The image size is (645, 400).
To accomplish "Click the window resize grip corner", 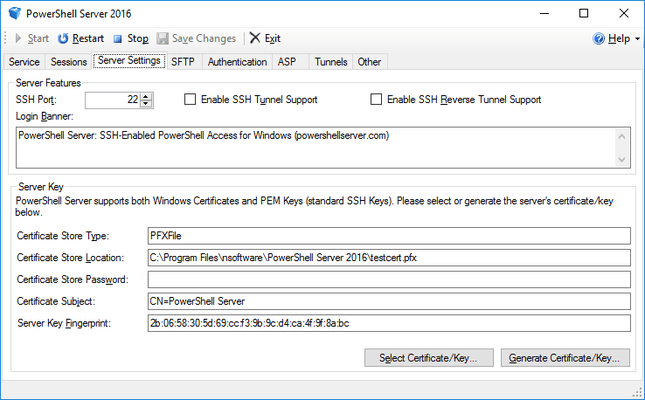I will [x=637, y=392].
